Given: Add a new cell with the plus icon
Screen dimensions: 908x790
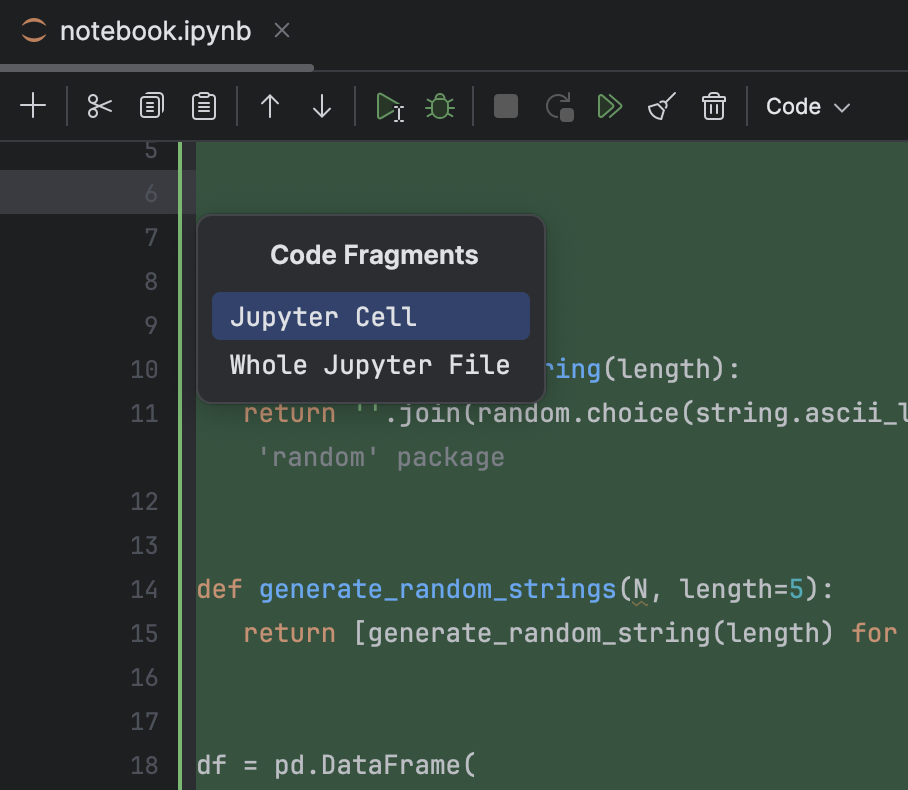Looking at the screenshot, I should (33, 106).
